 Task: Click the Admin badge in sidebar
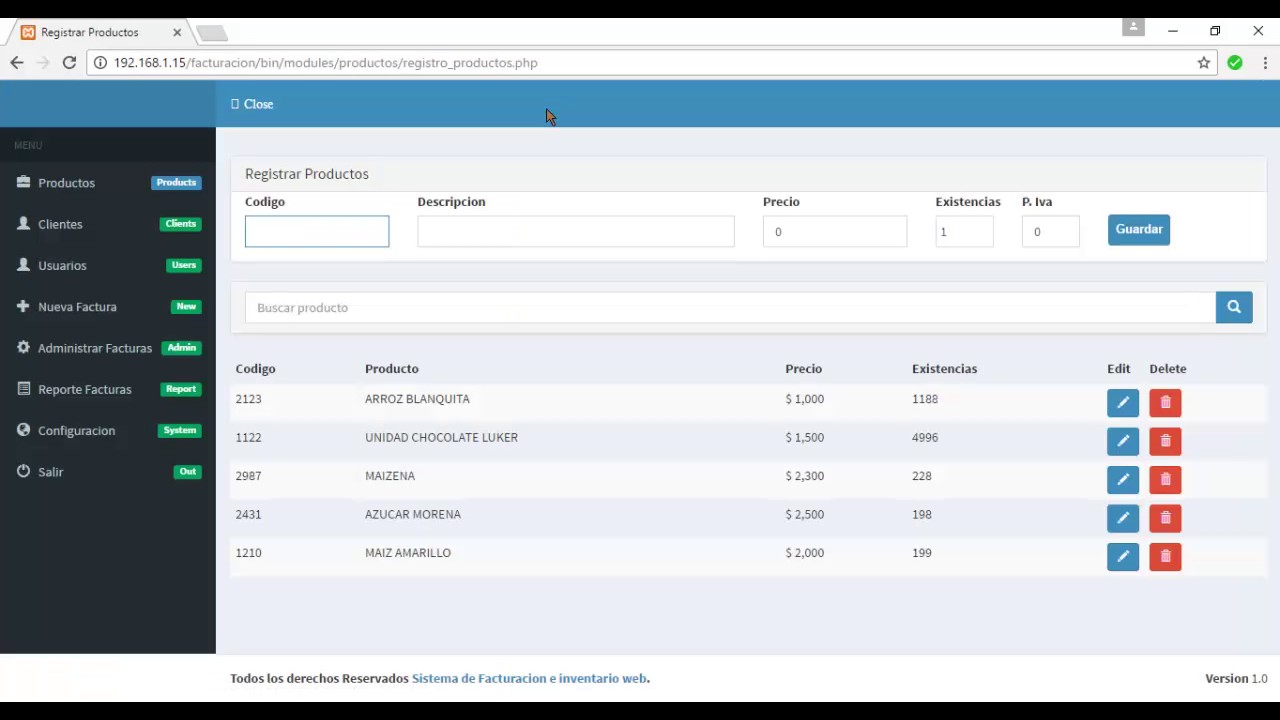pyautogui.click(x=181, y=347)
